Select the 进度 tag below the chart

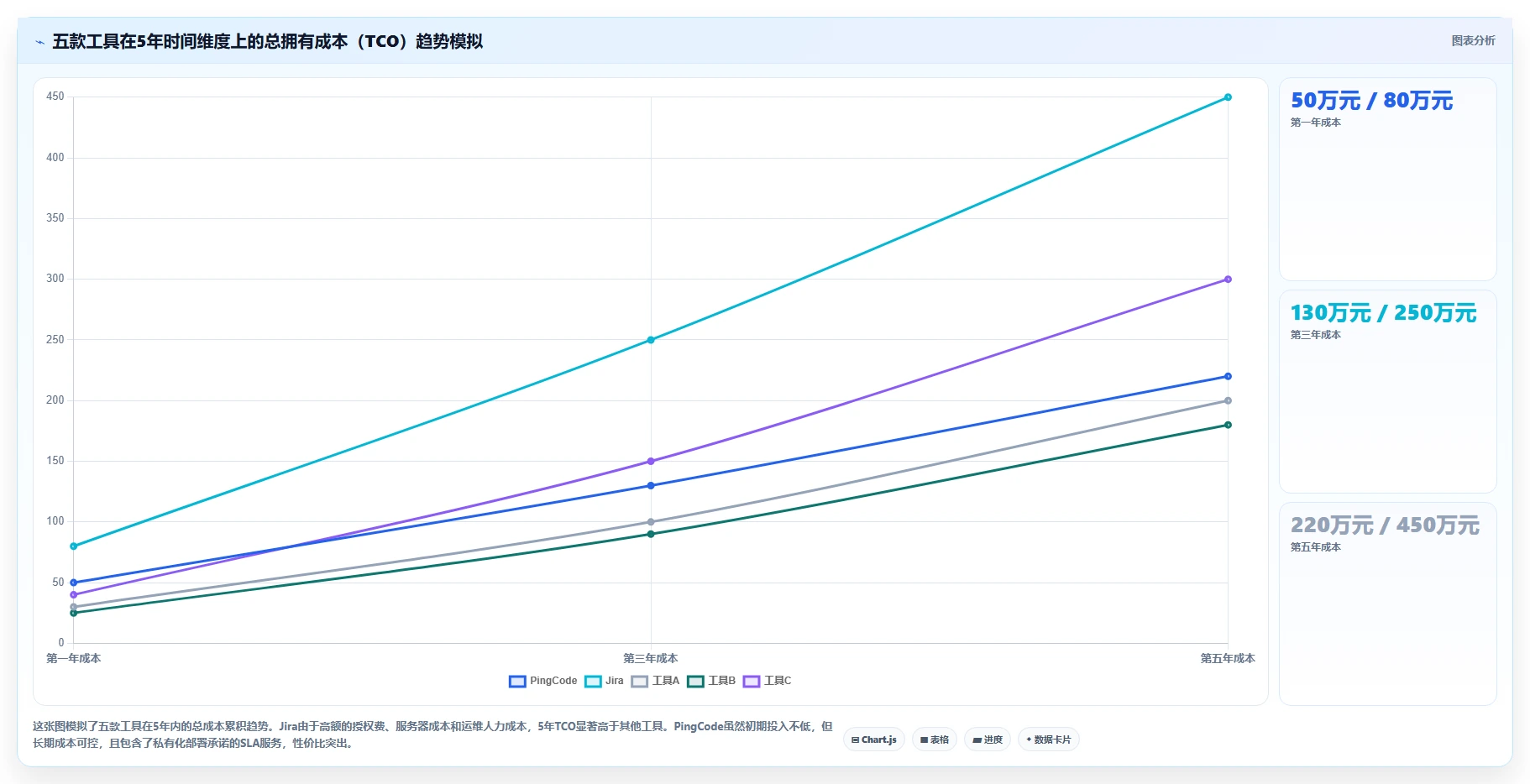pyautogui.click(x=987, y=740)
